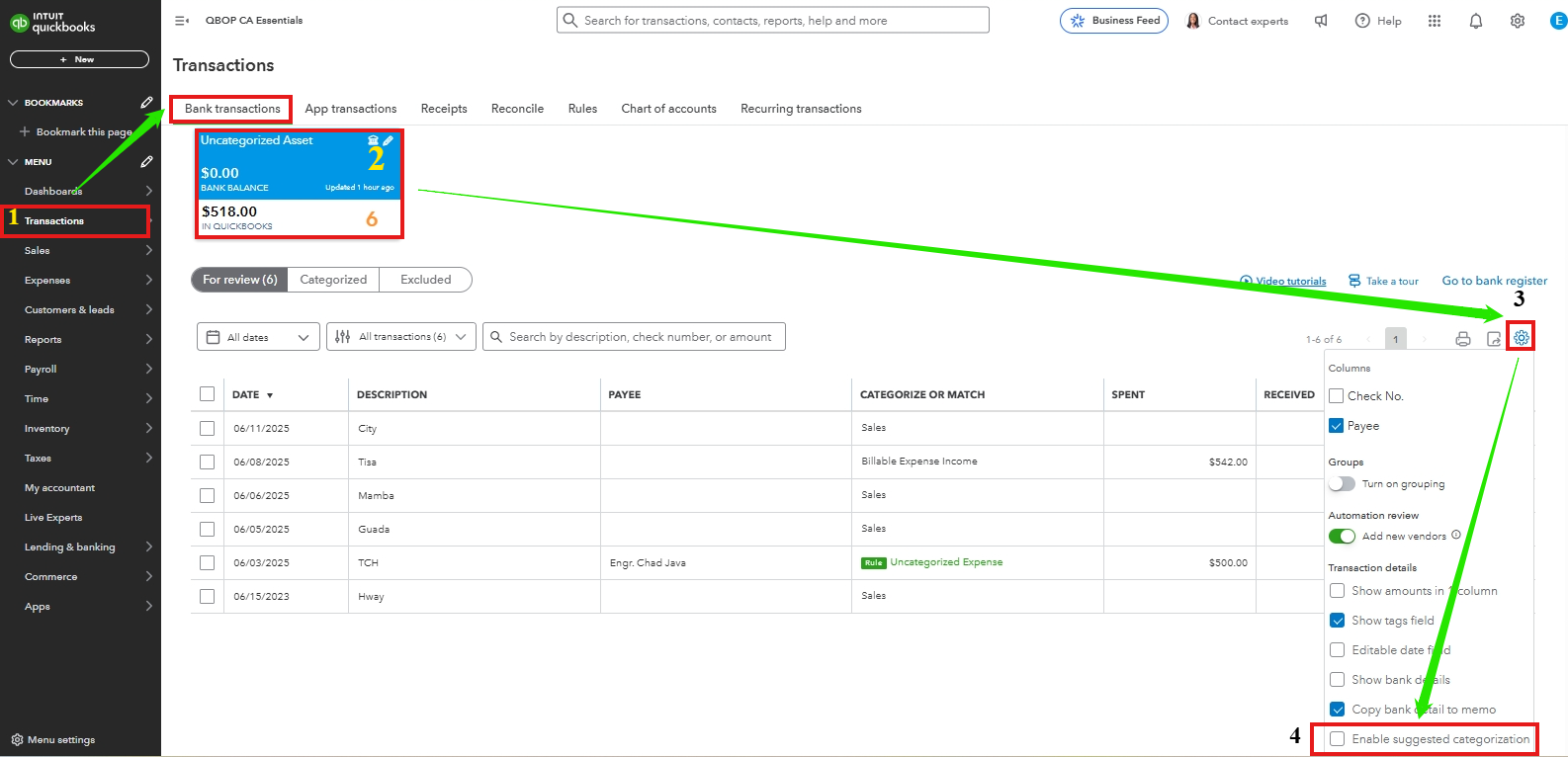Click the Menu settings gear icon
Viewport: 1568px width, 757px height.
point(17,739)
